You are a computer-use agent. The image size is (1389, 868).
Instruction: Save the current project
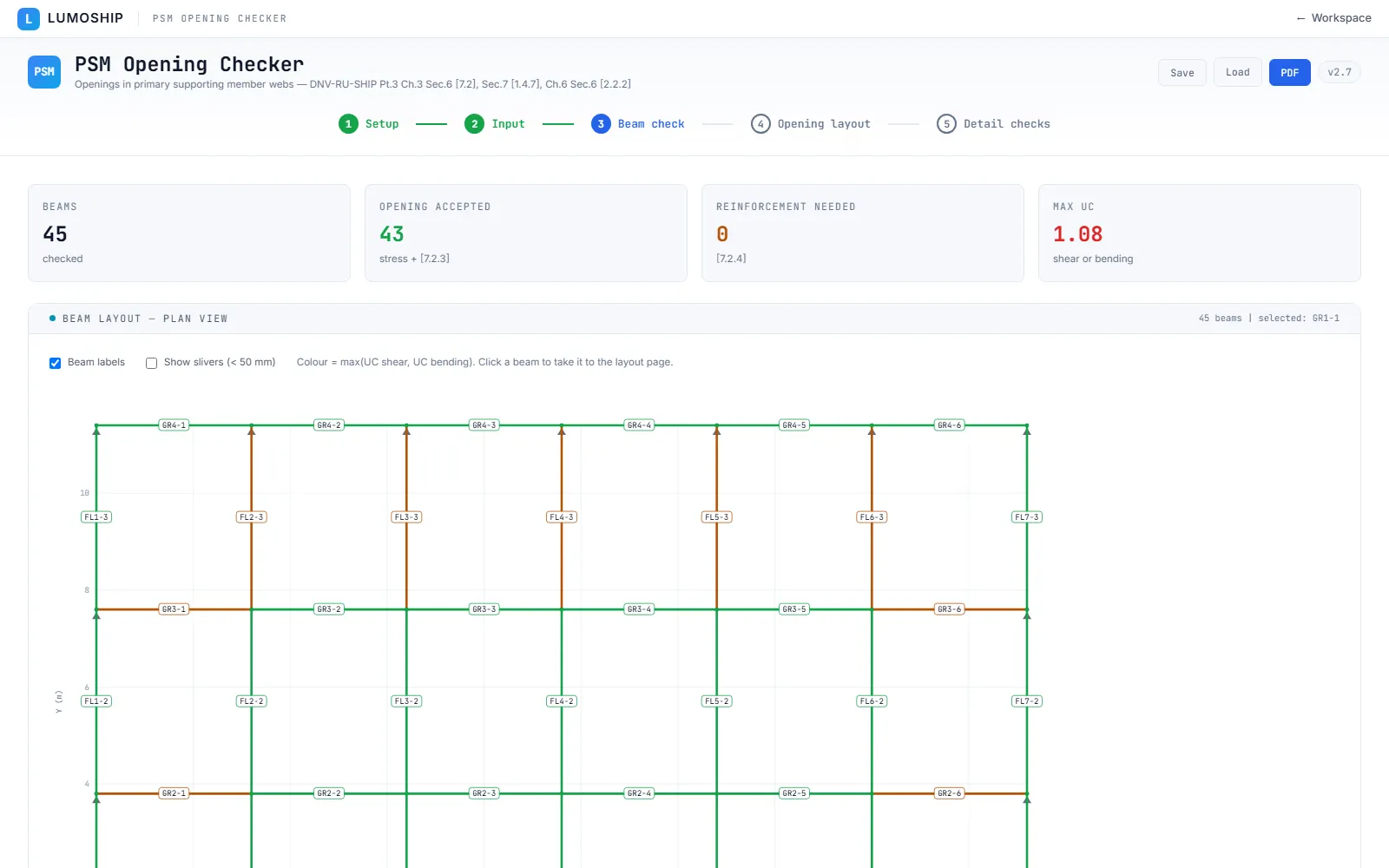coord(1182,73)
